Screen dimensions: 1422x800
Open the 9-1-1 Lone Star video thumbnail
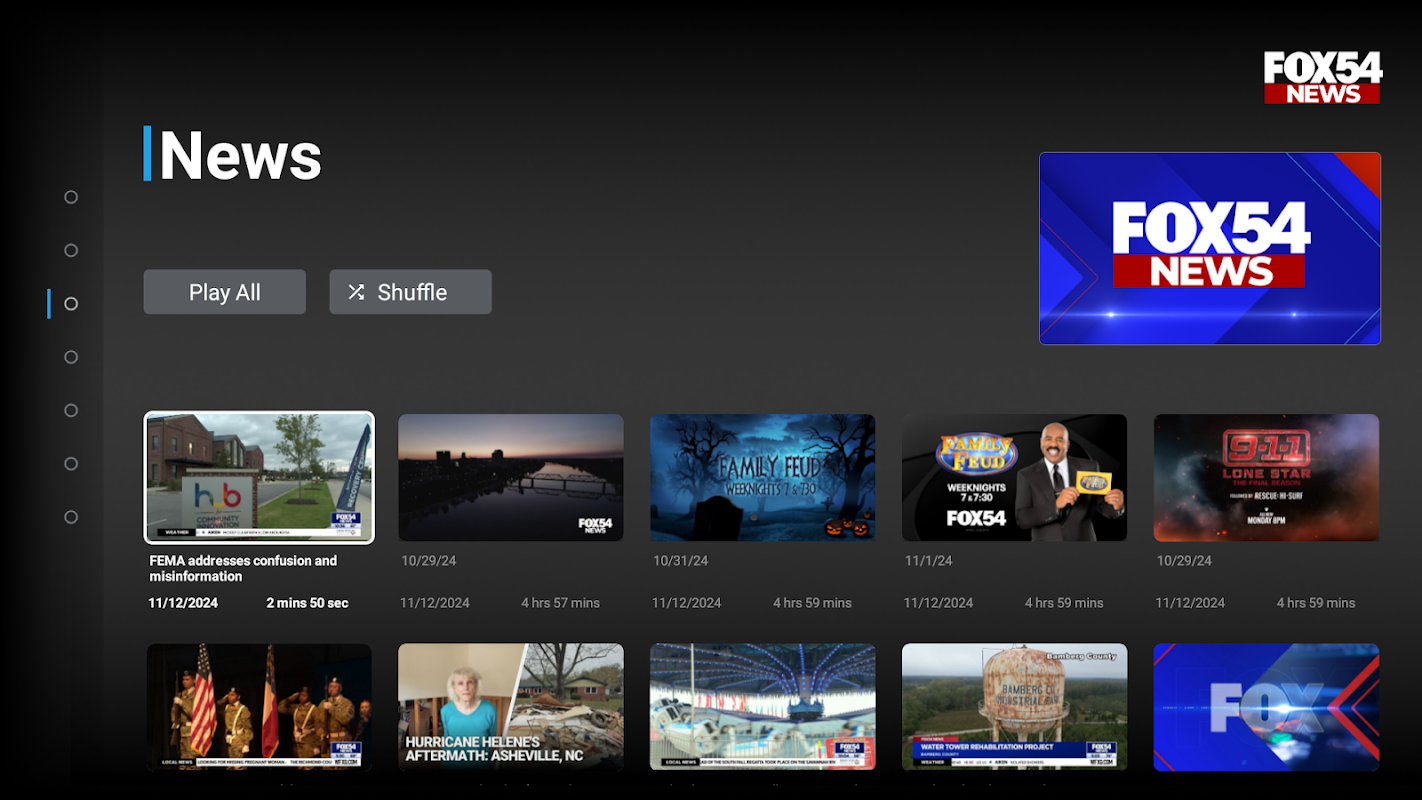1267,478
